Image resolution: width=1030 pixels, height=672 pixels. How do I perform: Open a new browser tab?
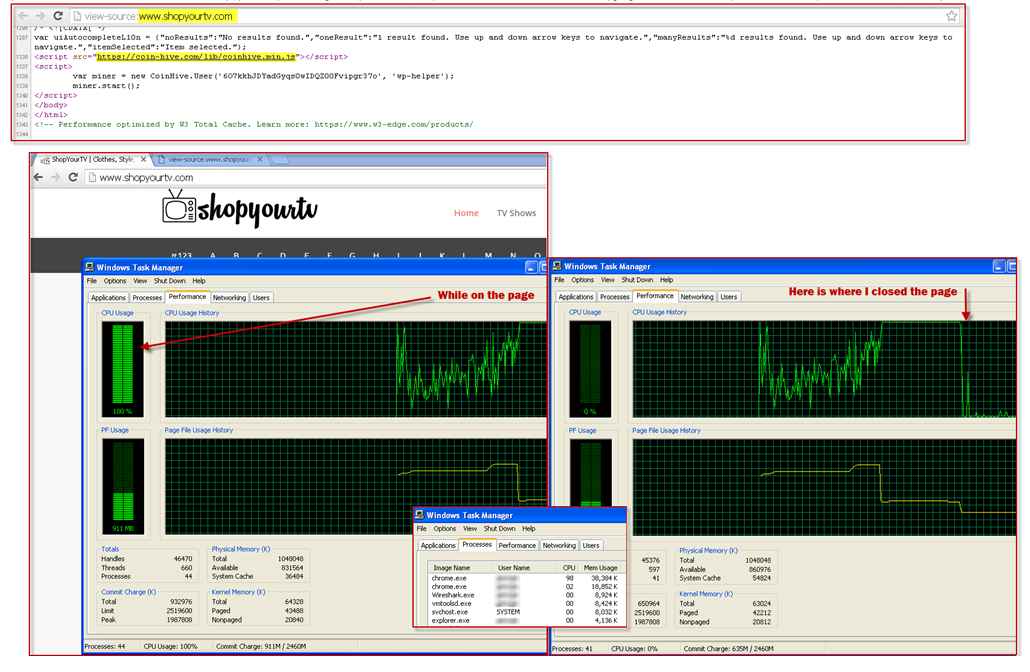(280, 160)
